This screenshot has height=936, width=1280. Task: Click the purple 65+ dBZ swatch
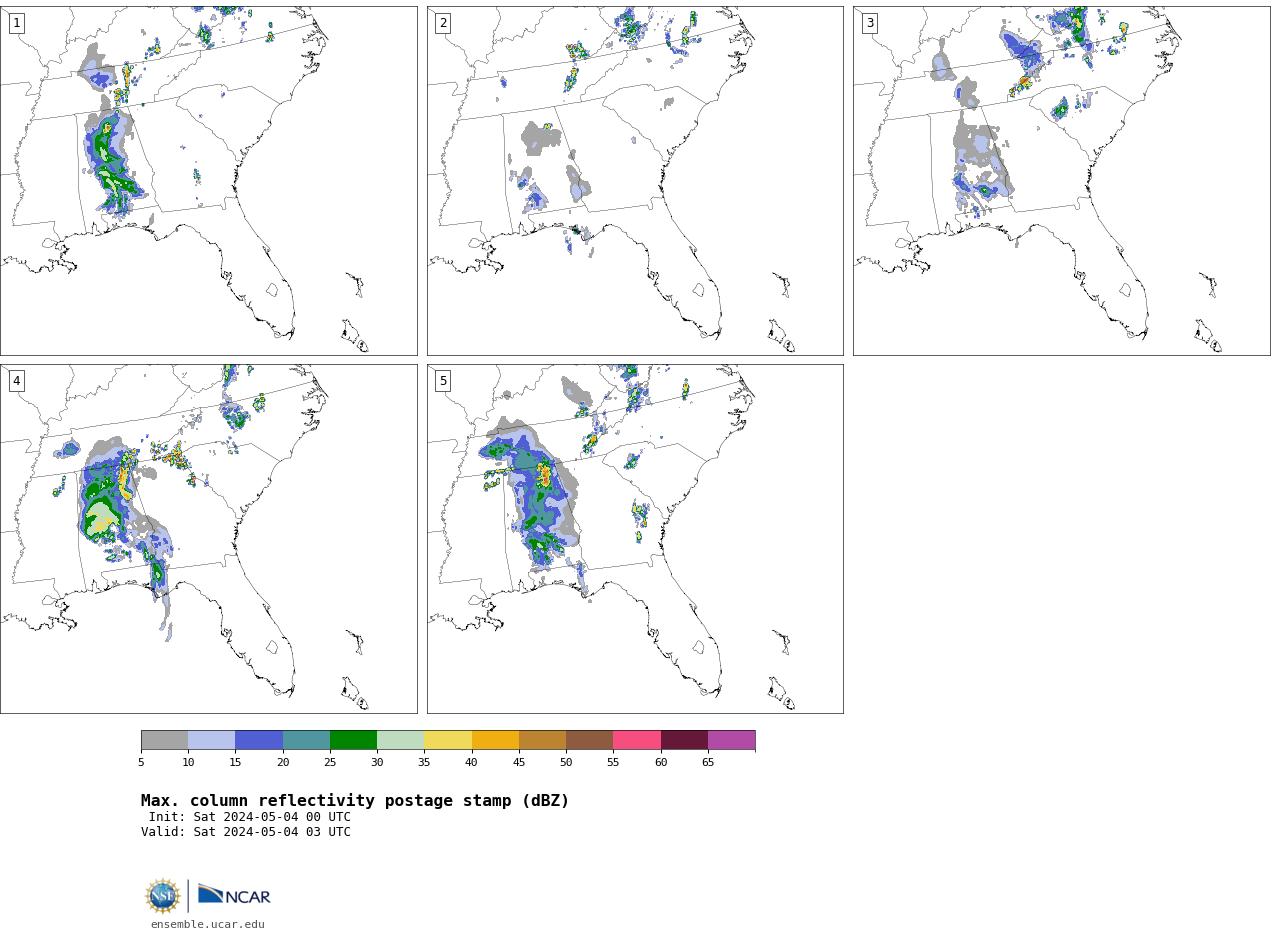click(732, 740)
